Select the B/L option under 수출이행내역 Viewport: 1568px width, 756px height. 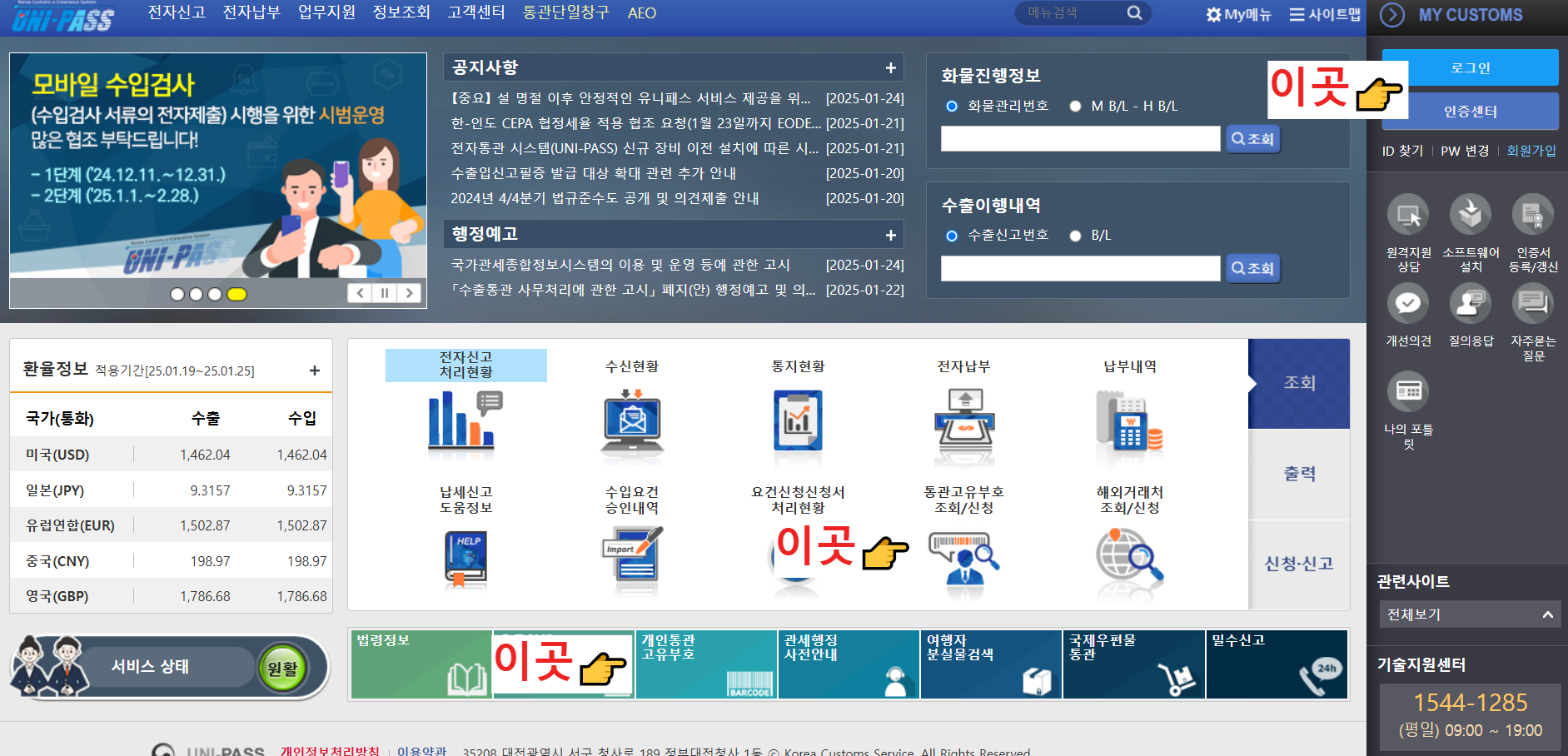coord(1075,236)
